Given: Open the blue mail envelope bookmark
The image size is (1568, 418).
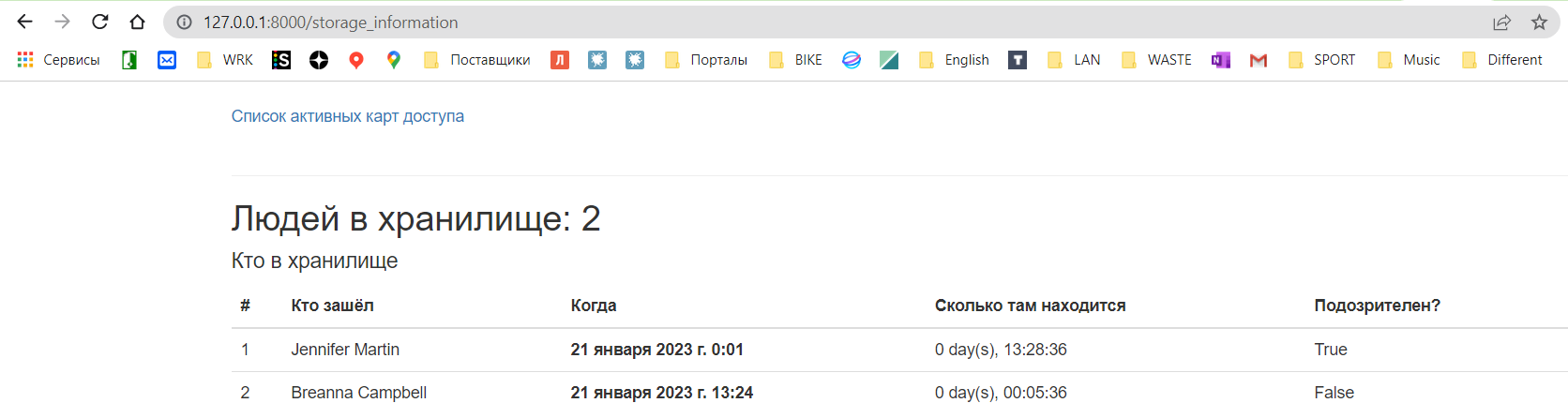Looking at the screenshot, I should point(167,60).
